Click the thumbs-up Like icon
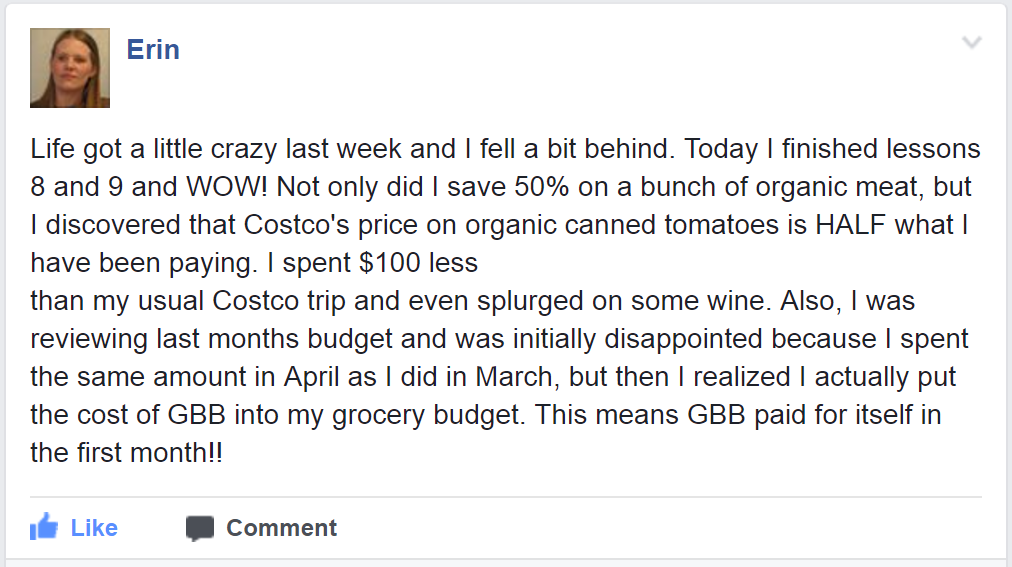This screenshot has width=1012, height=567. [44, 527]
